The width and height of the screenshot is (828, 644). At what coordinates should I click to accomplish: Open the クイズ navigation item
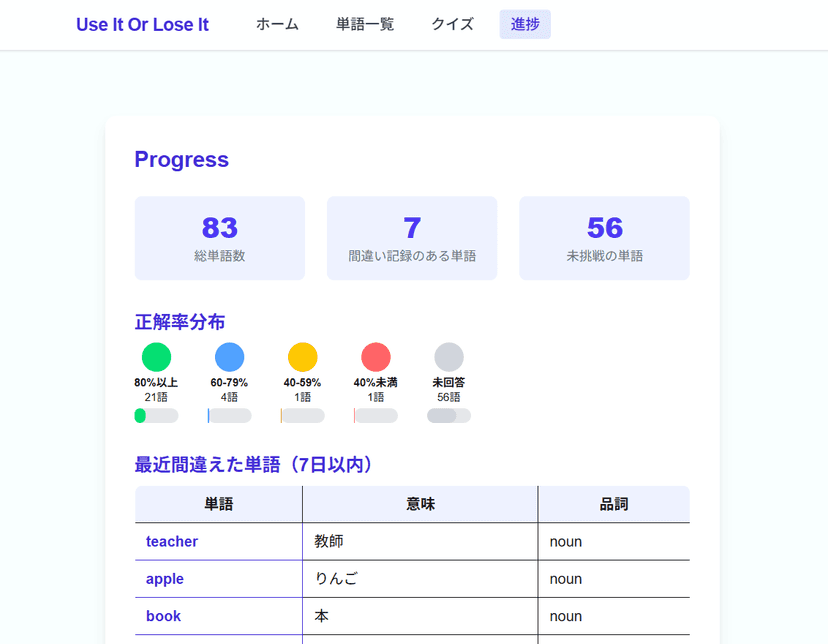coord(452,24)
